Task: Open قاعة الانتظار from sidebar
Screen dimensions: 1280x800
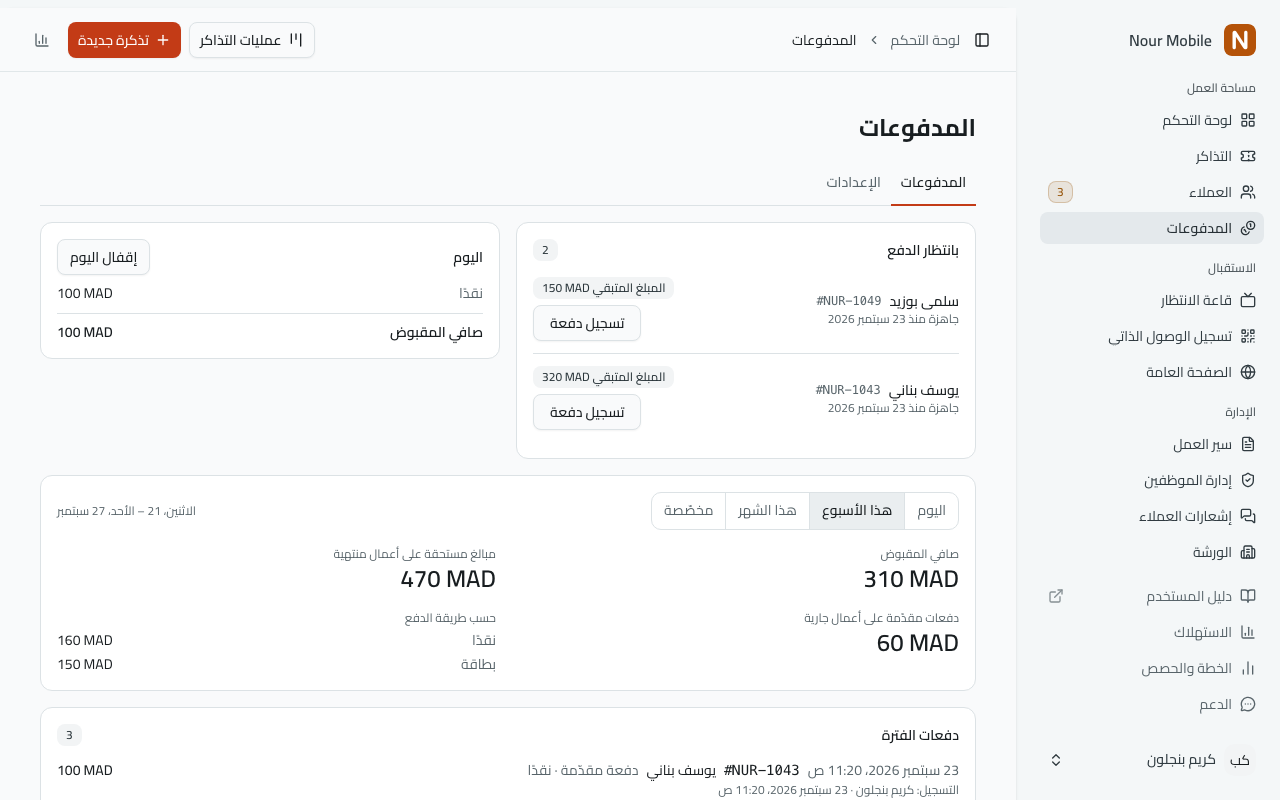Action: pyautogui.click(x=1152, y=300)
